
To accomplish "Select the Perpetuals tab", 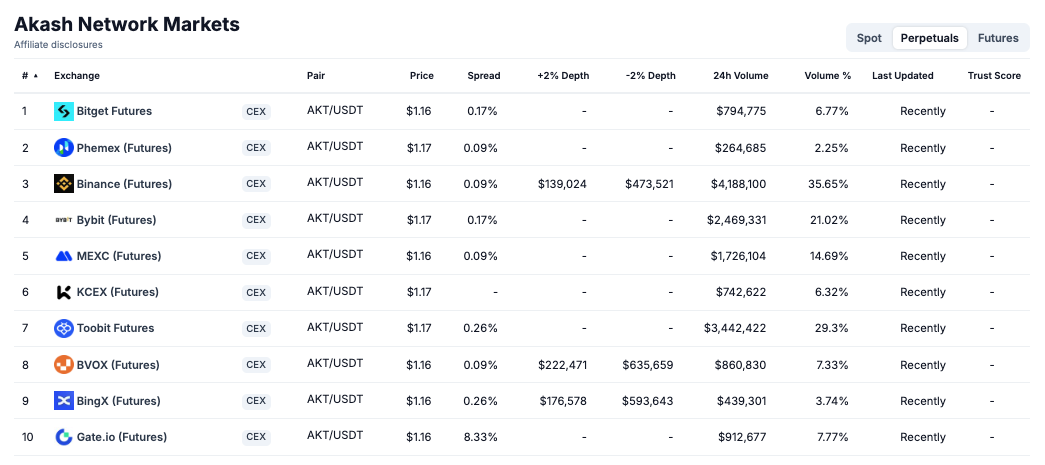I will [929, 38].
